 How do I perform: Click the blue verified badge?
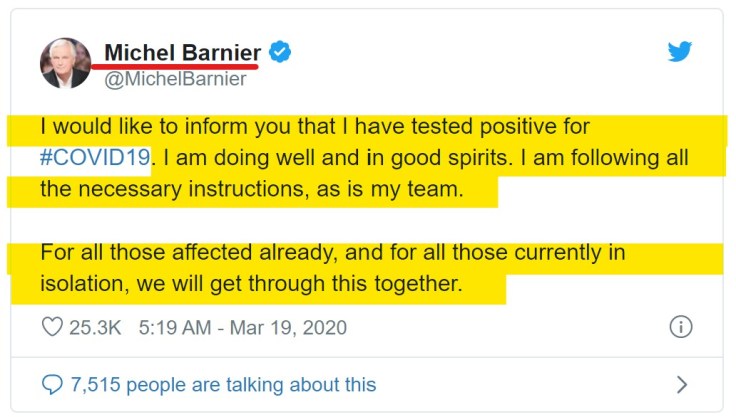point(281,53)
